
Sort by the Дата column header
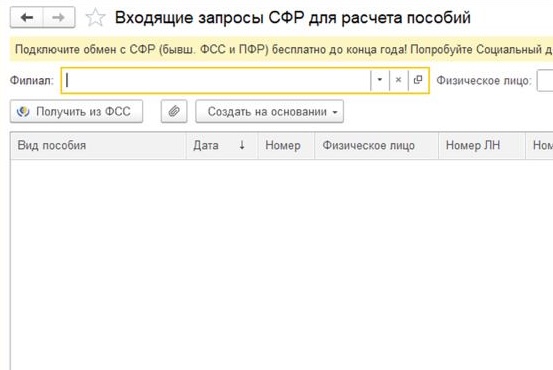(222, 145)
